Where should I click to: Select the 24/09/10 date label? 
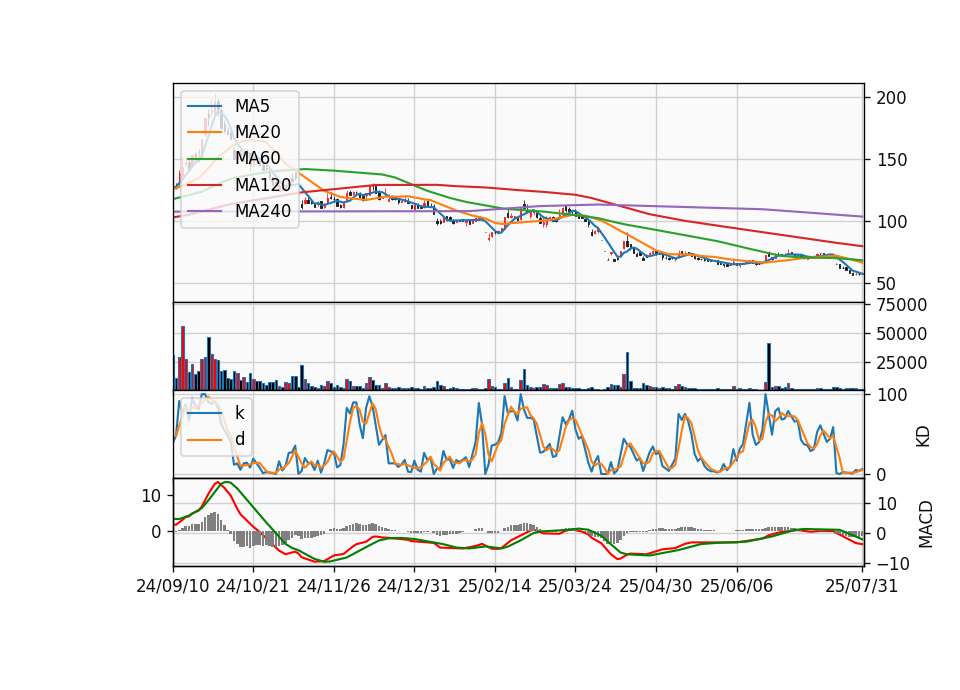pyautogui.click(x=173, y=586)
